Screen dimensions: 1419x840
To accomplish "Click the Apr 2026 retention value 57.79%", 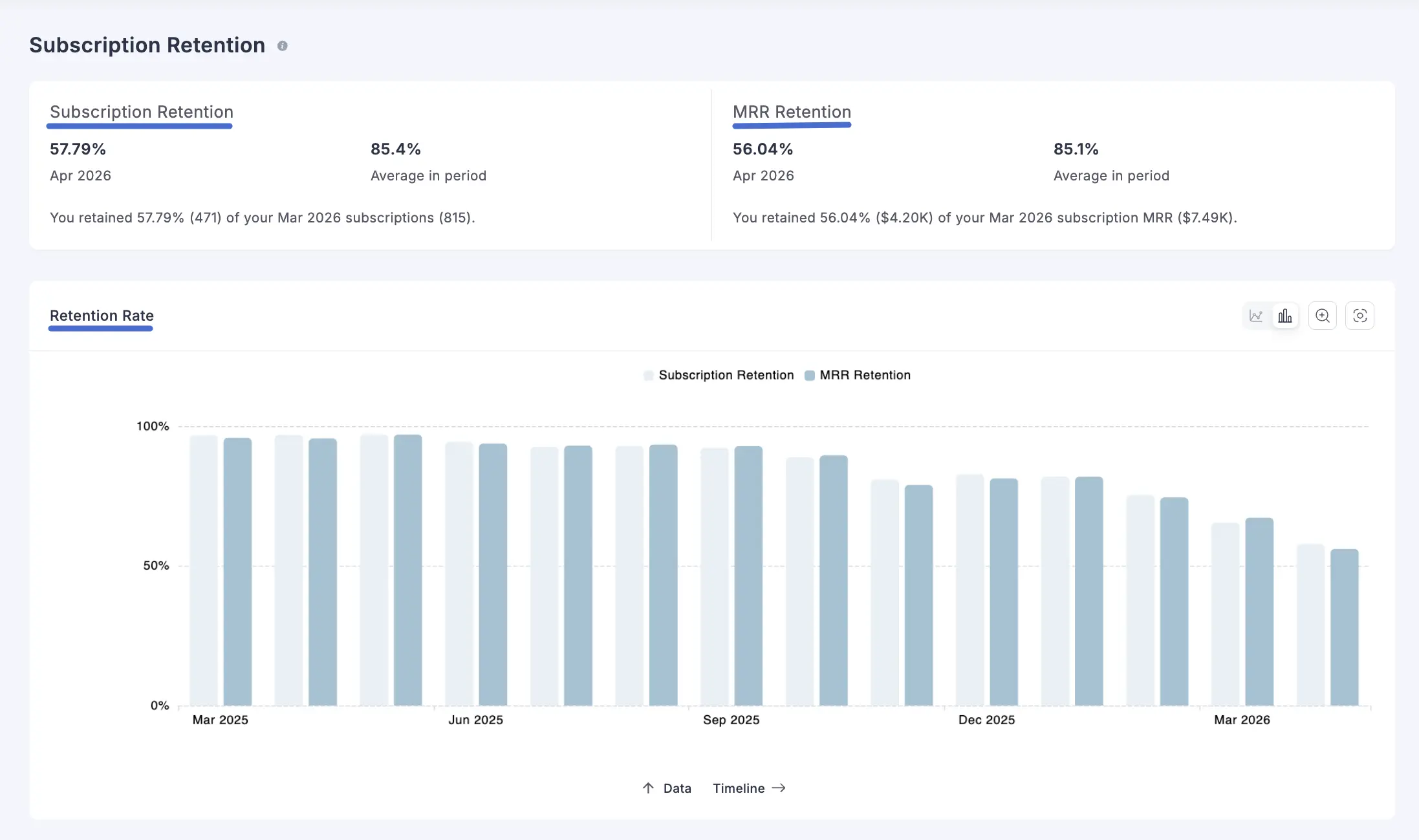I will pyautogui.click(x=78, y=149).
